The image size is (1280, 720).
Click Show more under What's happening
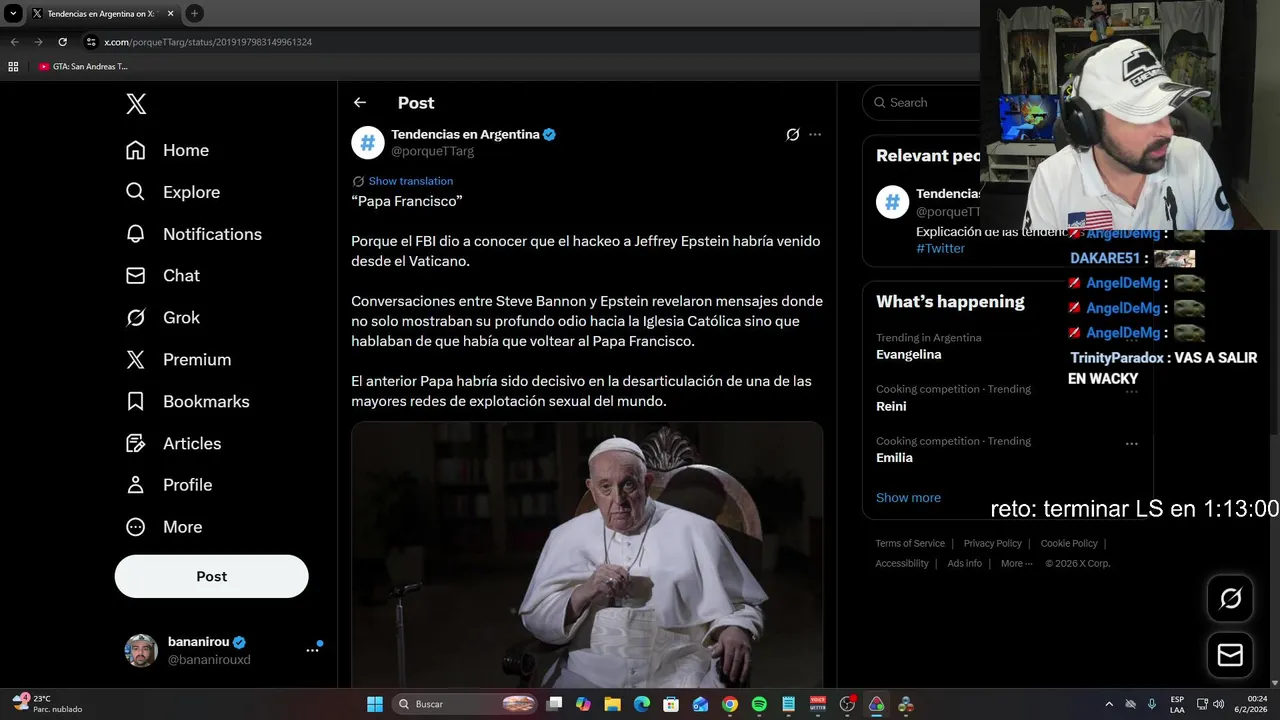[908, 497]
